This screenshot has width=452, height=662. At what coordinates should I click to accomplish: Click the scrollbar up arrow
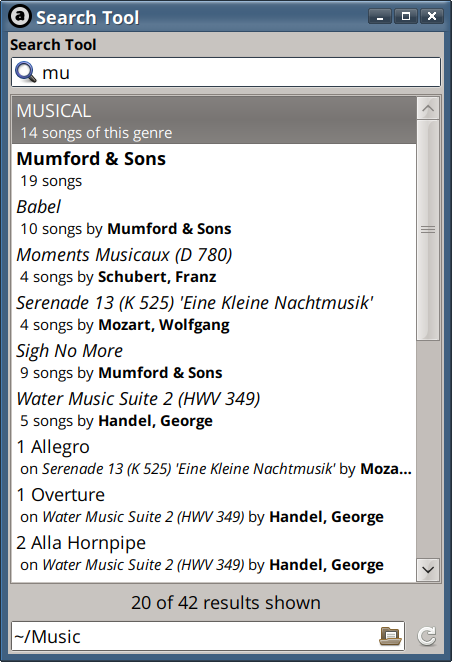point(428,109)
